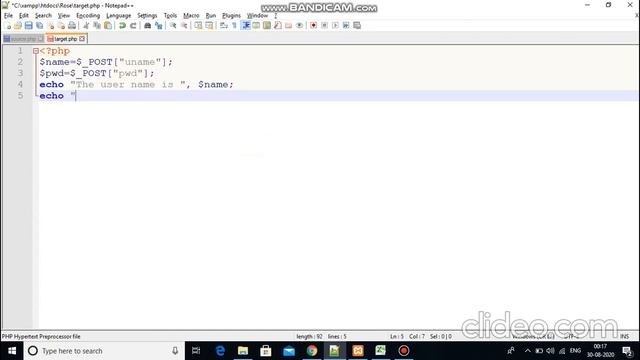Open the View menu
The height and width of the screenshot is (360, 640).
point(64,16)
